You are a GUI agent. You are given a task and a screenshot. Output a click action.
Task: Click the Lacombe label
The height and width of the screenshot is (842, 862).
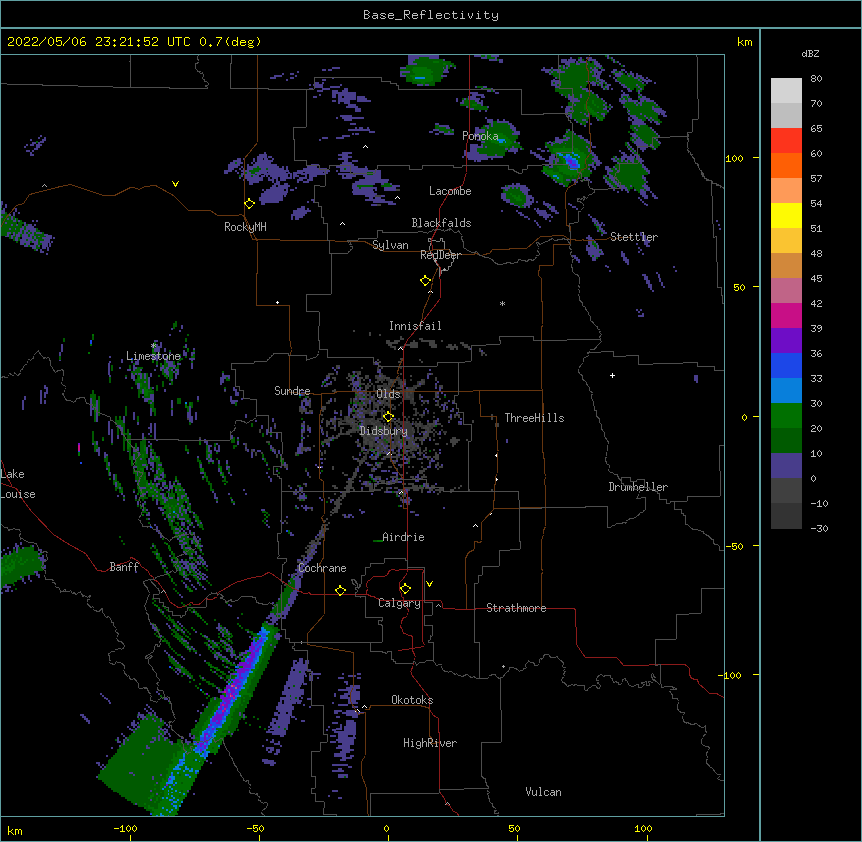coord(450,191)
